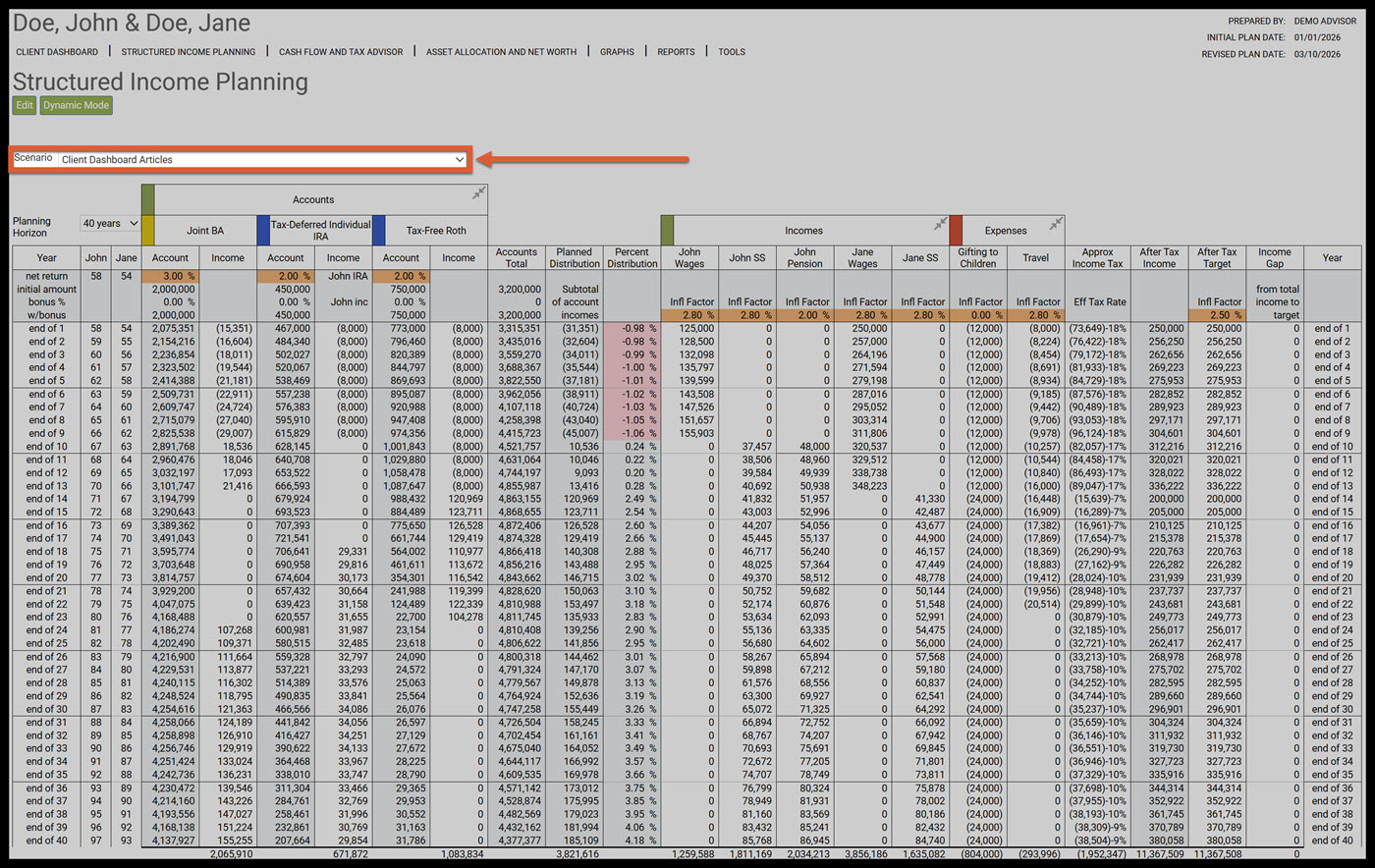
Task: Click the Doe, John & Doe, Jane title
Action: coord(132,23)
